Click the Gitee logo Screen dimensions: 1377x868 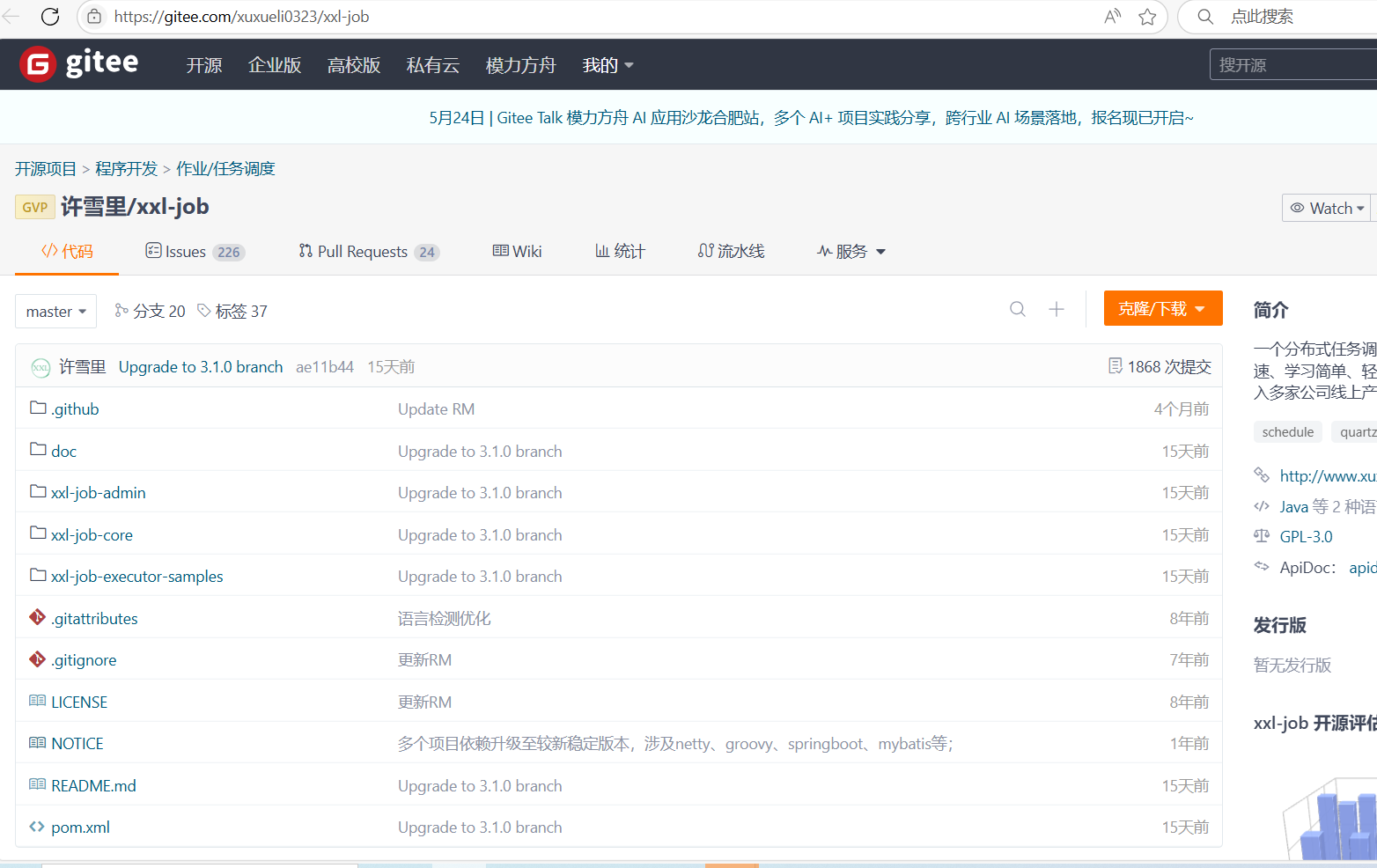tap(79, 63)
